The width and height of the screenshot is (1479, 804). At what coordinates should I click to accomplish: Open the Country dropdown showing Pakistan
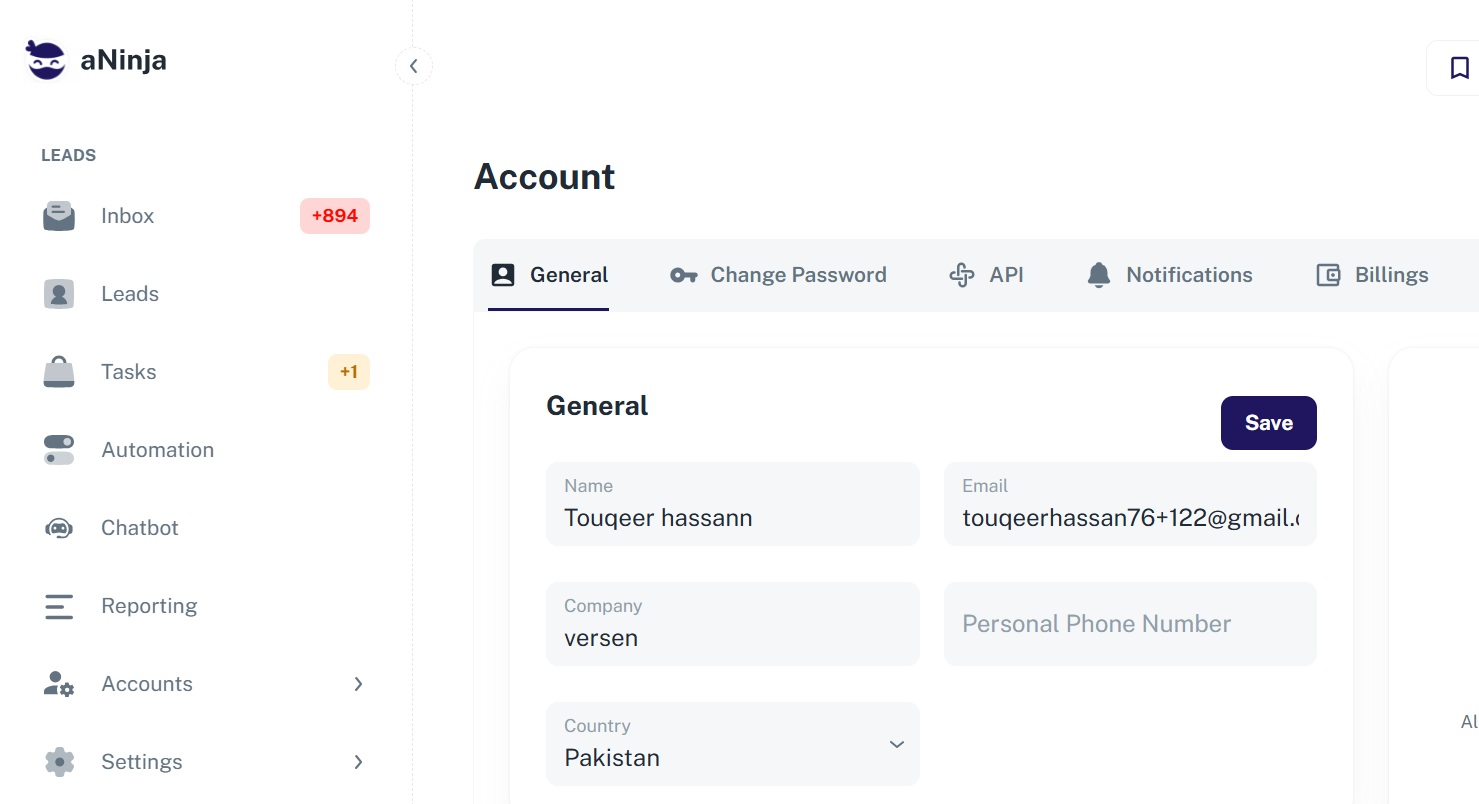[x=732, y=744]
